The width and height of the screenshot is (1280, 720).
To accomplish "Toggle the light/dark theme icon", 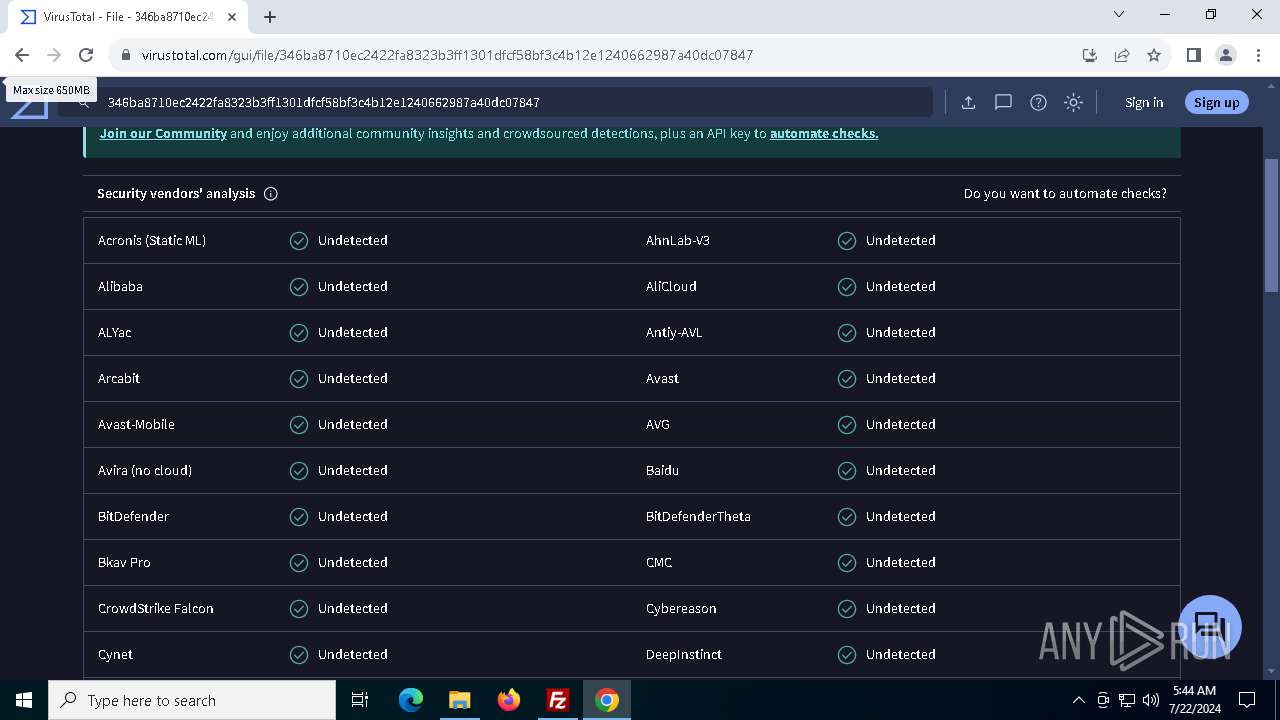I will pyautogui.click(x=1073, y=102).
